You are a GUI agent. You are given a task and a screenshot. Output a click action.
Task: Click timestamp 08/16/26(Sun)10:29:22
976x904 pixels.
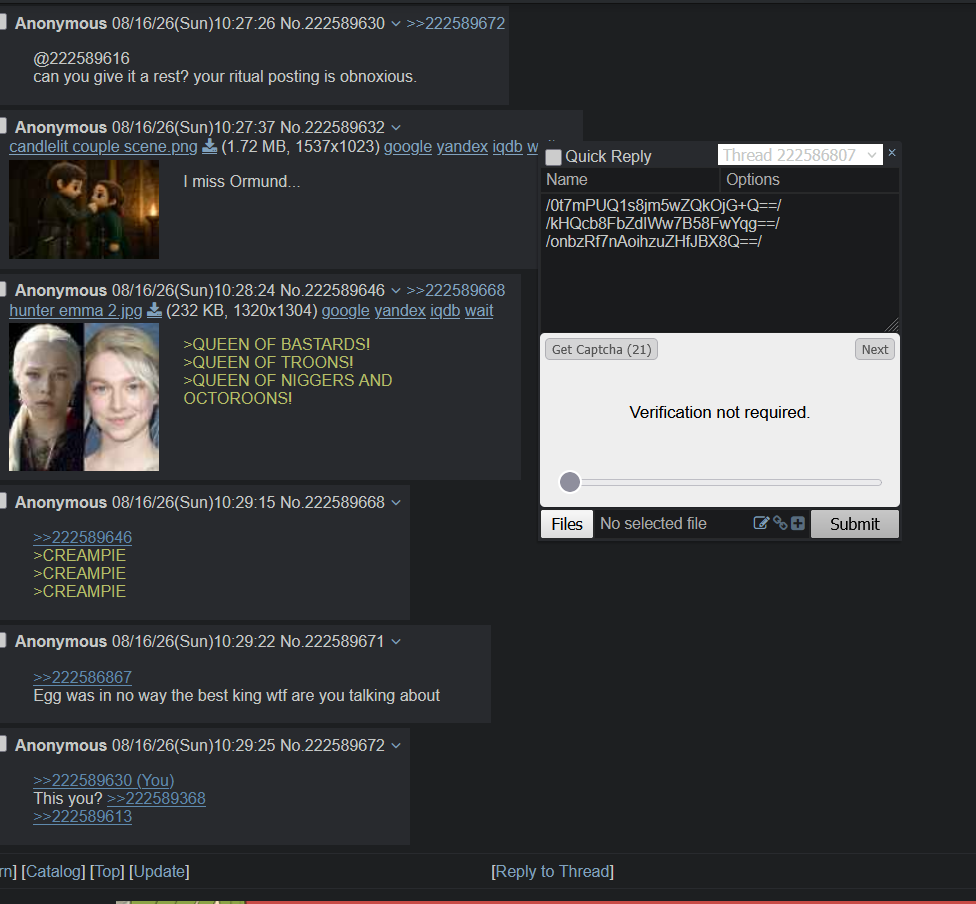[194, 641]
